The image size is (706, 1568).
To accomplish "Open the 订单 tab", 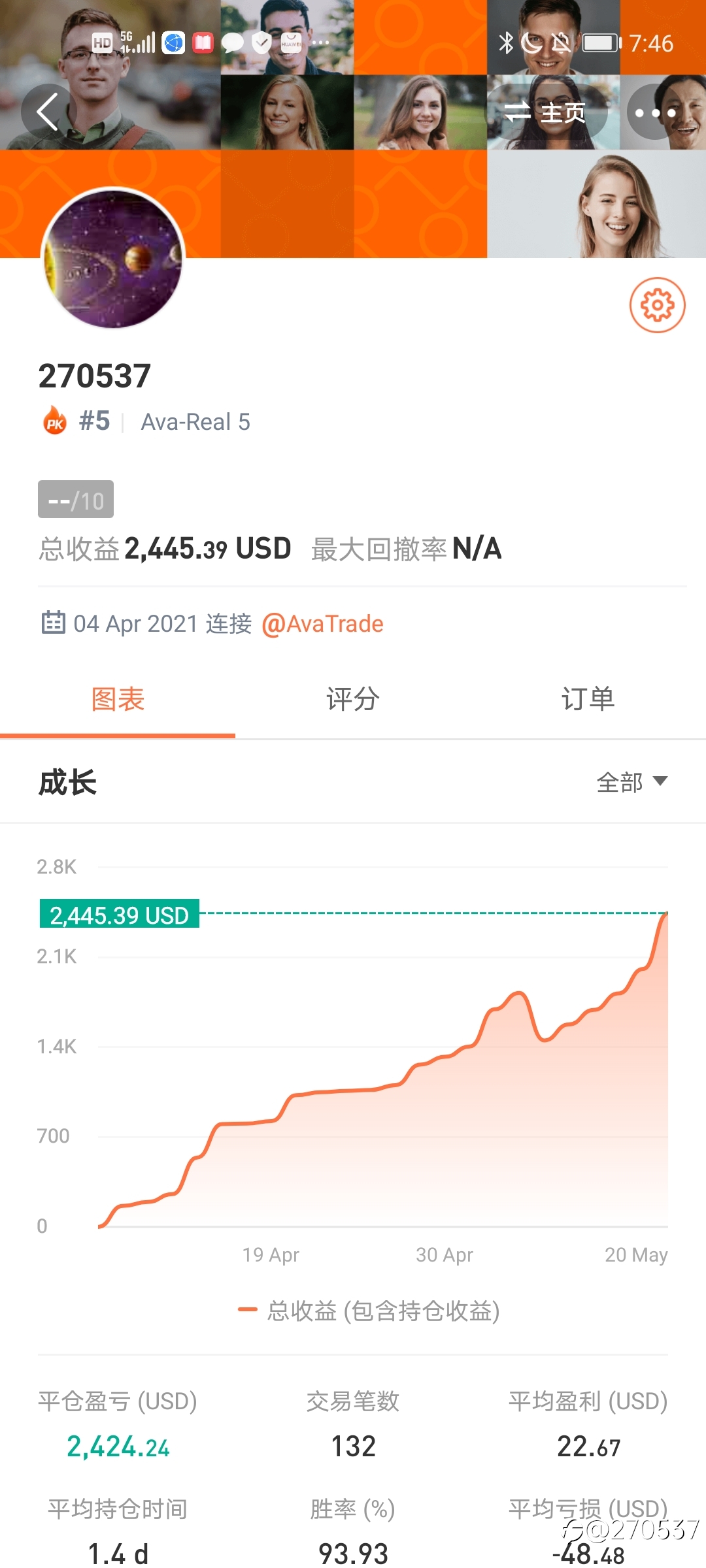I will click(588, 700).
